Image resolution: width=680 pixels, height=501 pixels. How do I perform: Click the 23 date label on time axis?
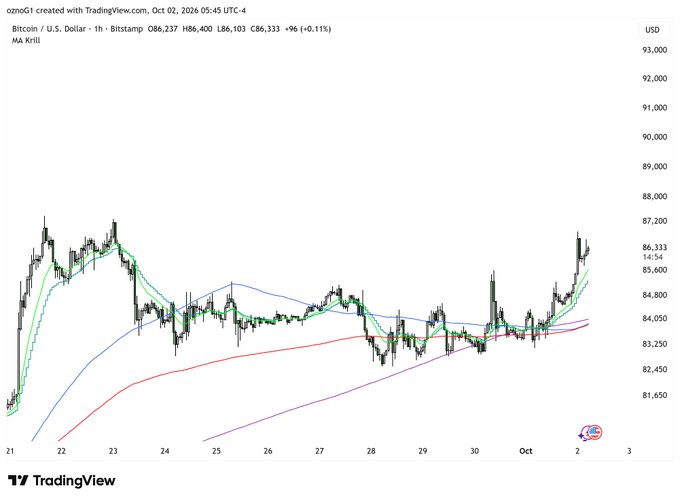[x=113, y=451]
